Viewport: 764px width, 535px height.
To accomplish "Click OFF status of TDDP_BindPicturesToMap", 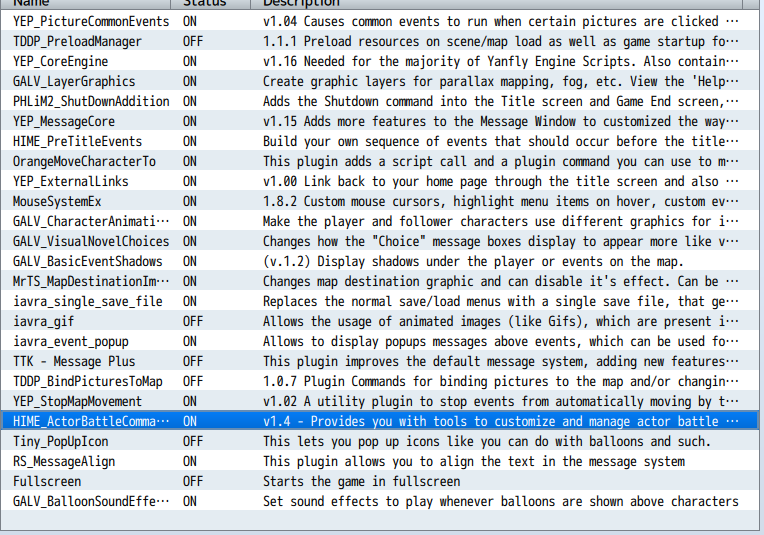I will coord(193,381).
